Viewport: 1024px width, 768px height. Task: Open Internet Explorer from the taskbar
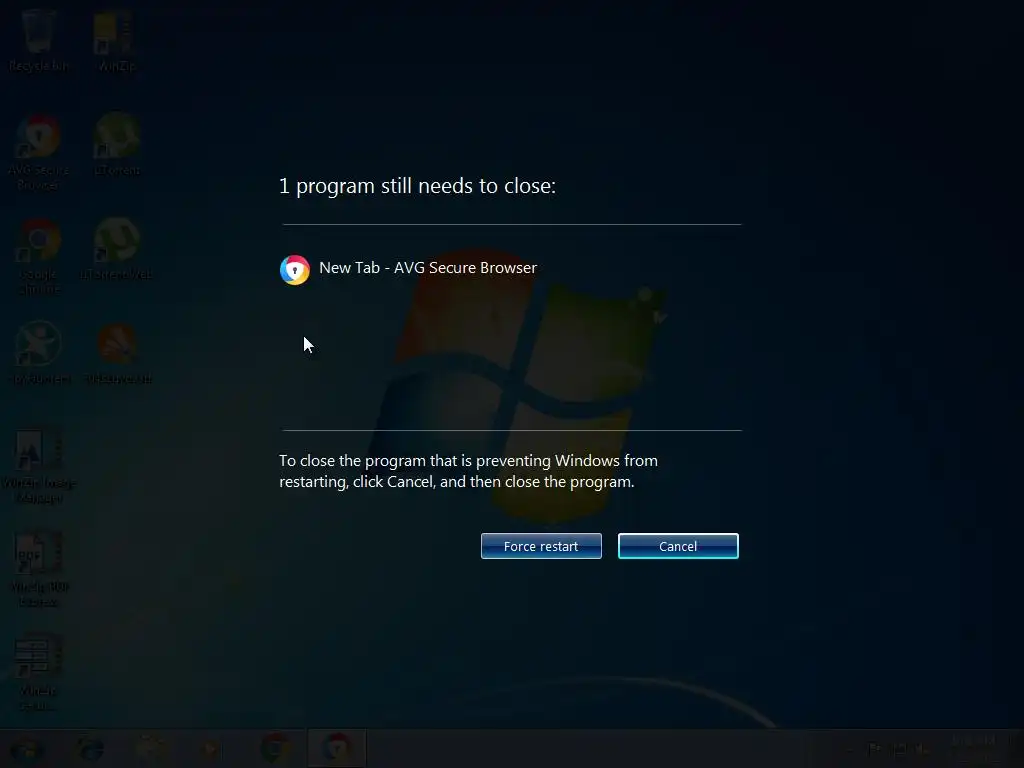click(89, 748)
